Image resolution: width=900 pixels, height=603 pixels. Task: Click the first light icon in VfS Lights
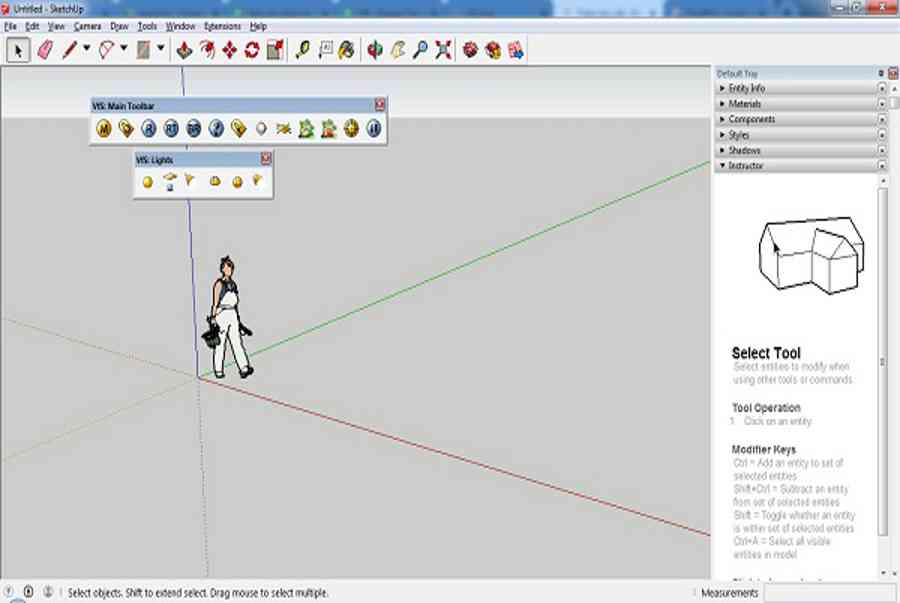(x=148, y=182)
